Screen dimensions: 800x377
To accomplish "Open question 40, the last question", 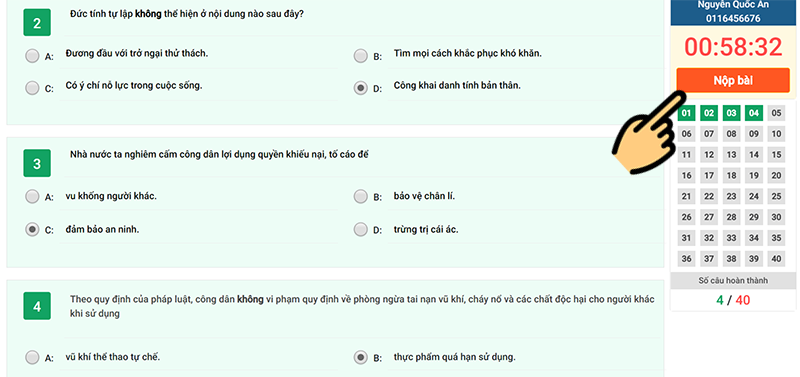I will tap(777, 259).
